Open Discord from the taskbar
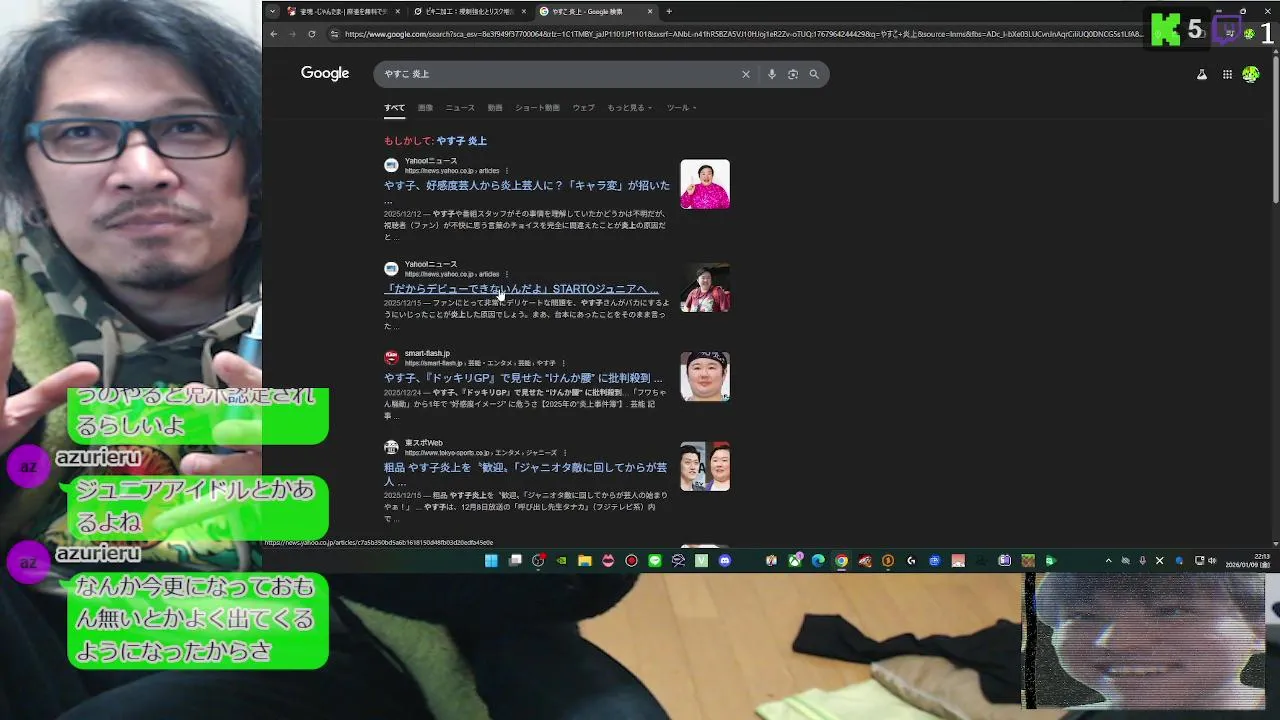 725,561
